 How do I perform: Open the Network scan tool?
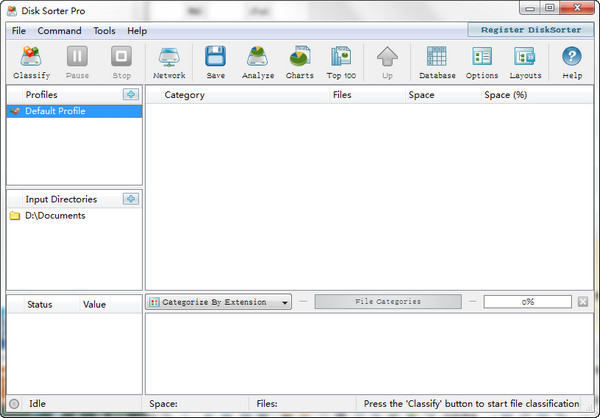click(169, 62)
